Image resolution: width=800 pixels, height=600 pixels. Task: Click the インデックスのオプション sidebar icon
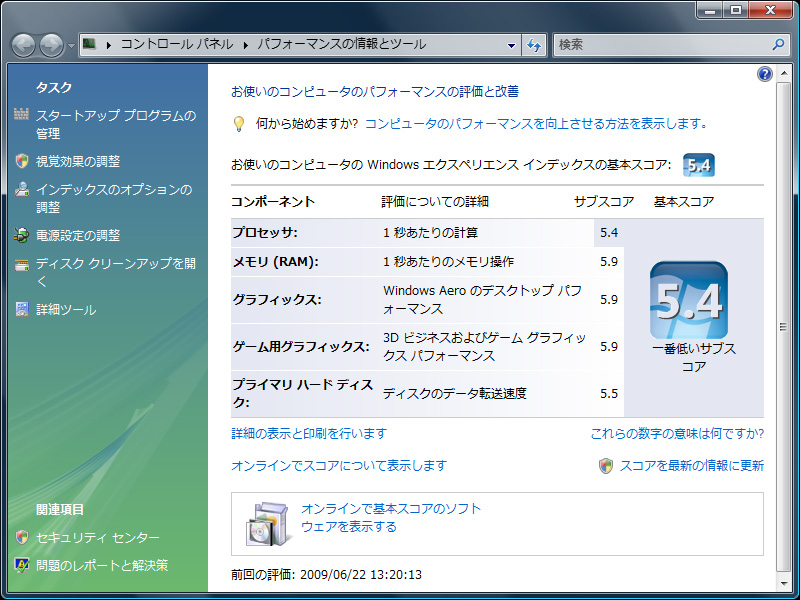(22, 190)
